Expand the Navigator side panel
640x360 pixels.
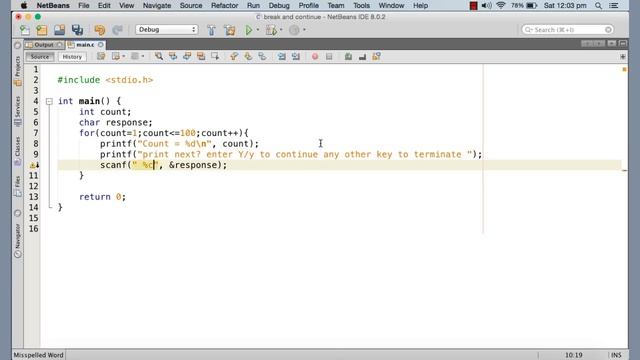point(18,241)
